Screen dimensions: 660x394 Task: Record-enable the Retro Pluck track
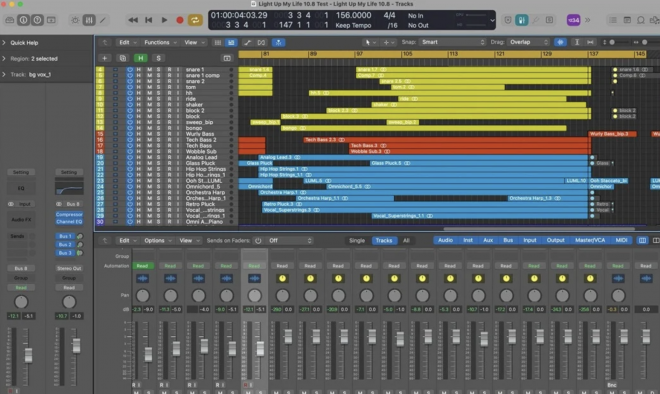[169, 204]
